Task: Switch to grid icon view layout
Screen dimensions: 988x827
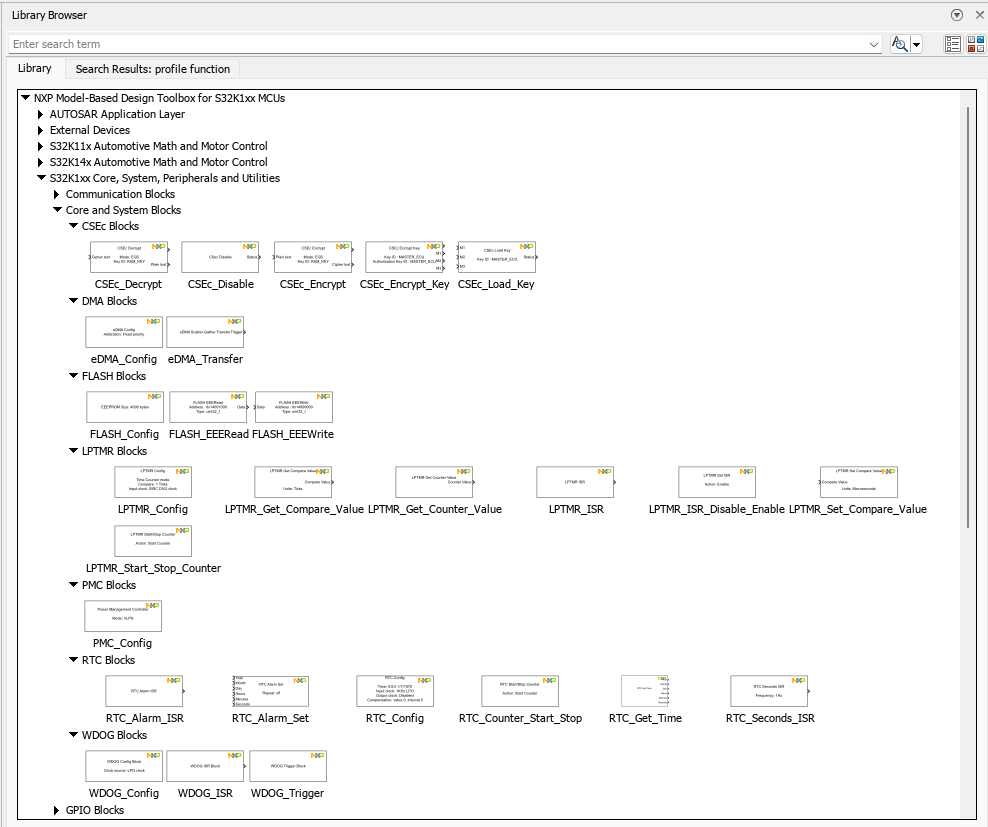Action: point(976,44)
